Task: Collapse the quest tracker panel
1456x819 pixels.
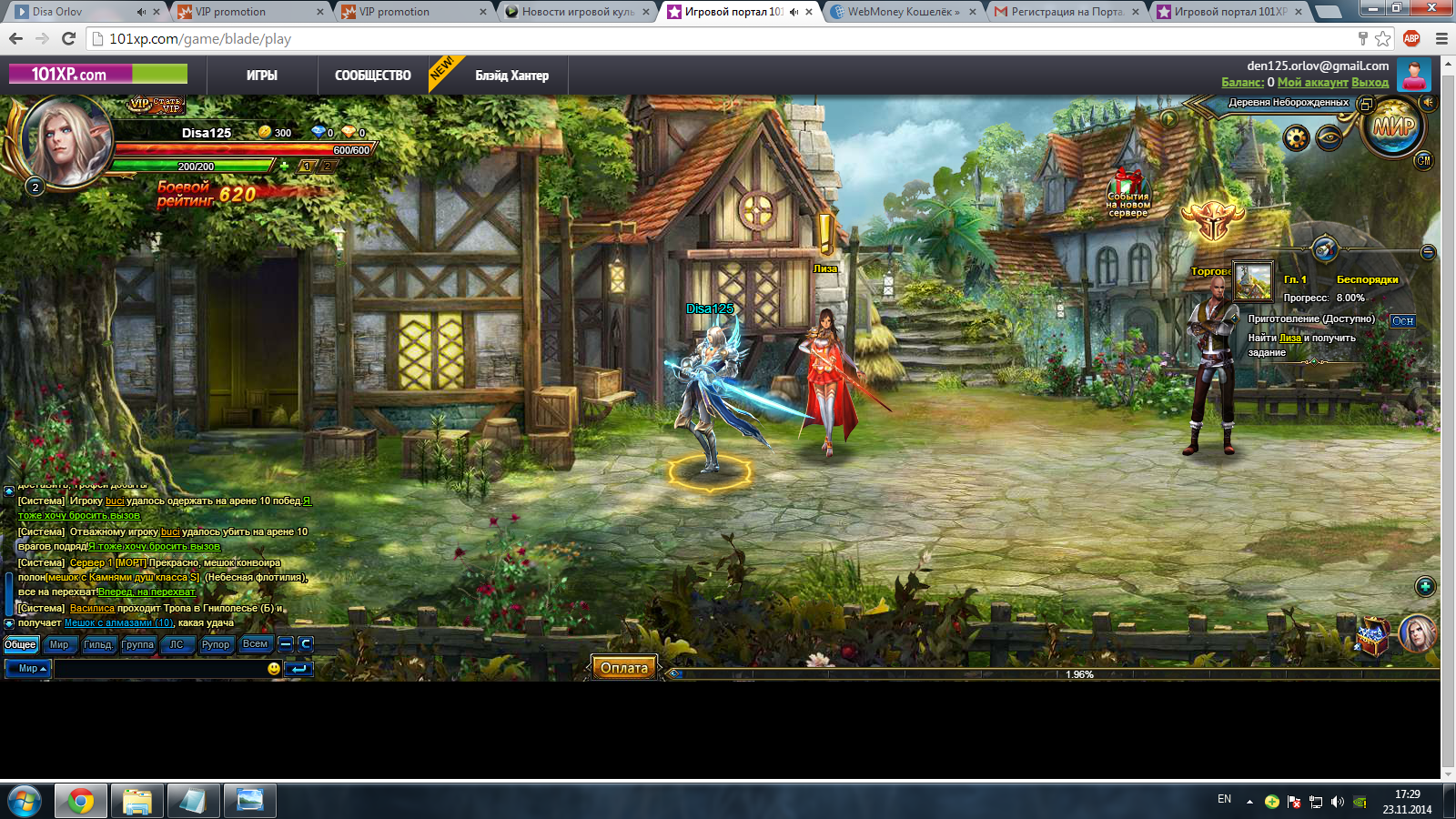Action: tap(1428, 252)
